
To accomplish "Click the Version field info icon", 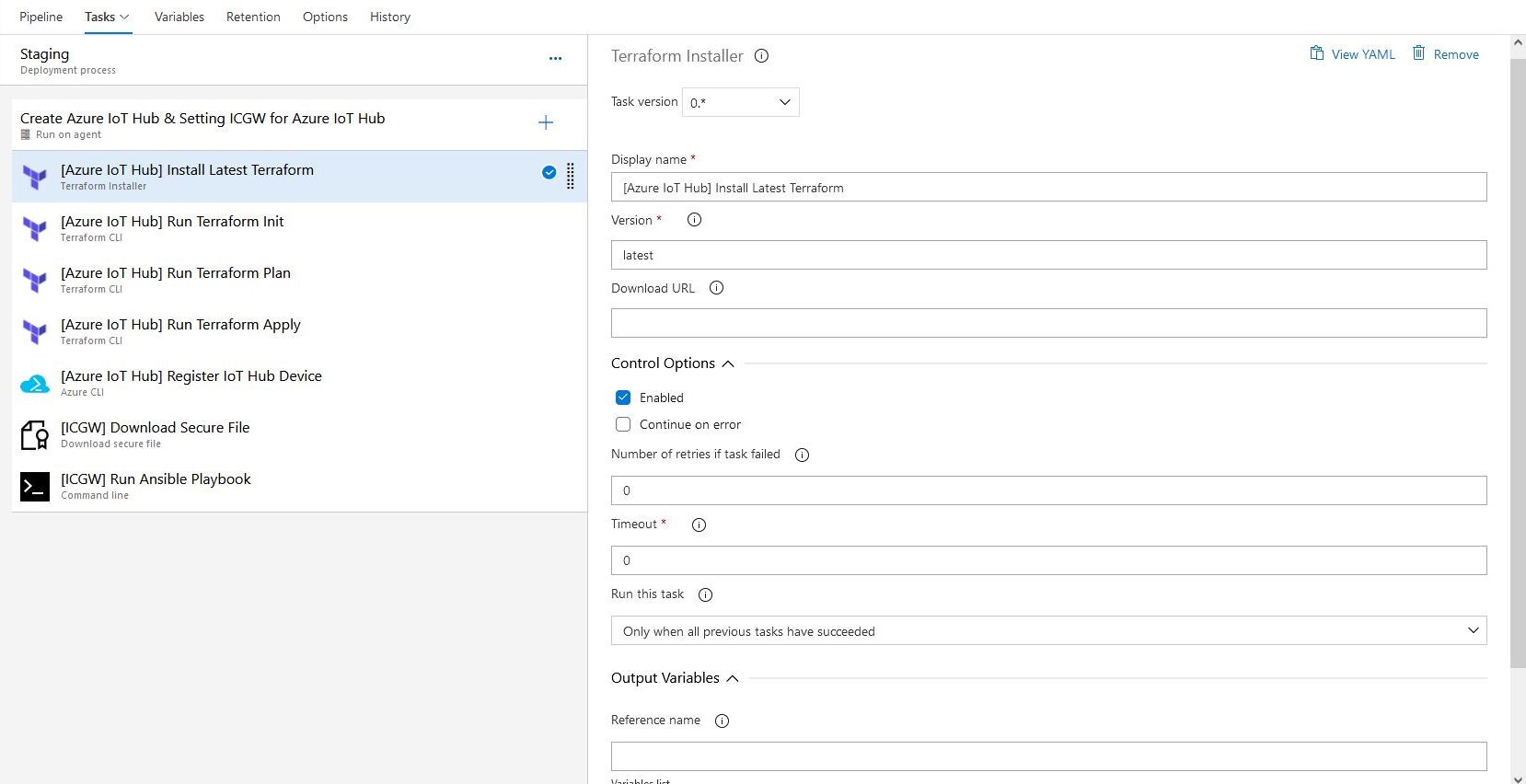I will [695, 220].
